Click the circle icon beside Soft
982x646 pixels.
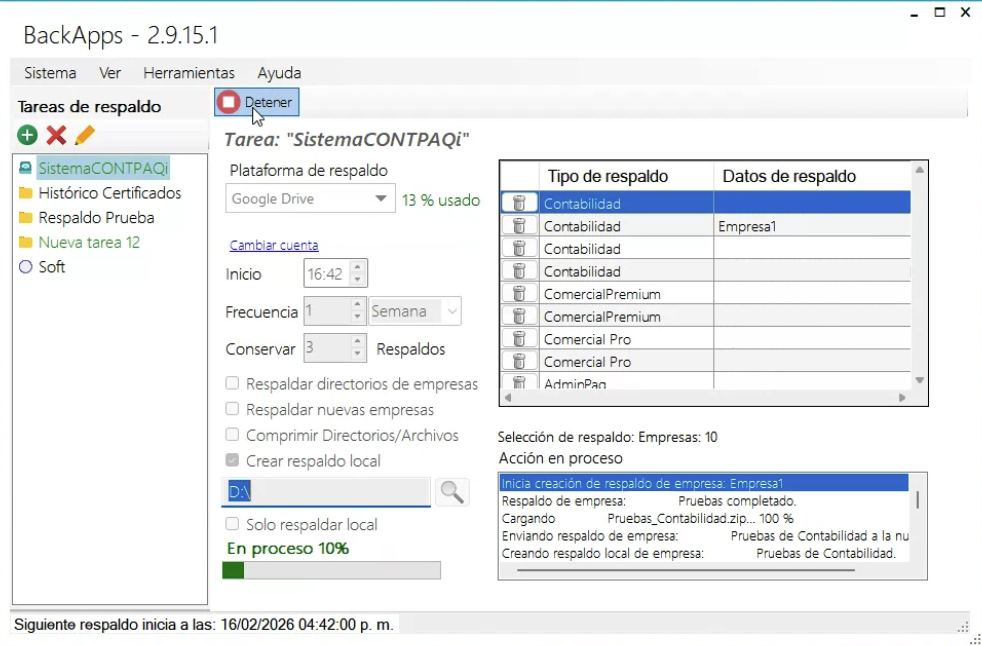point(26,267)
